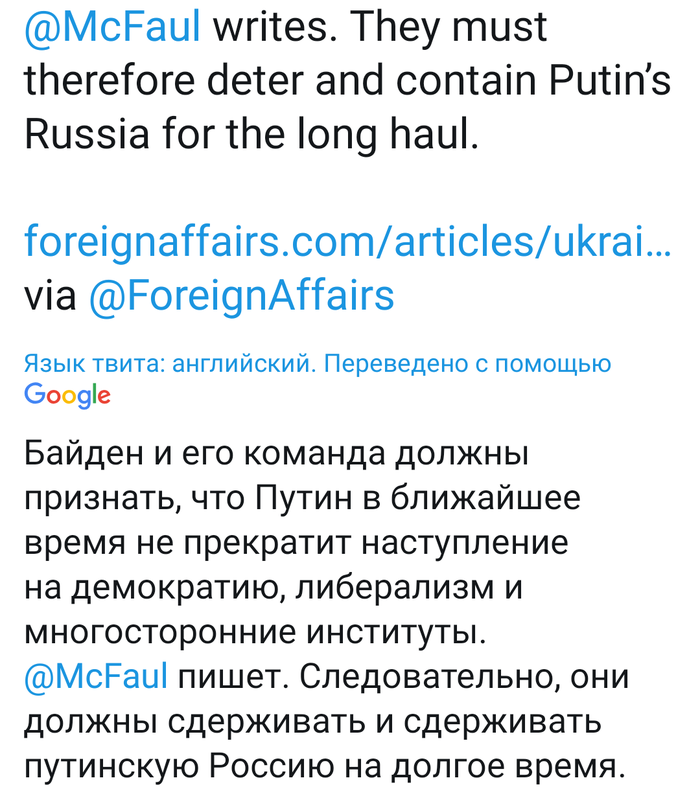Open the @McFaul mention in the Russian translation
Screen dimensions: 700x800
coord(95,677)
